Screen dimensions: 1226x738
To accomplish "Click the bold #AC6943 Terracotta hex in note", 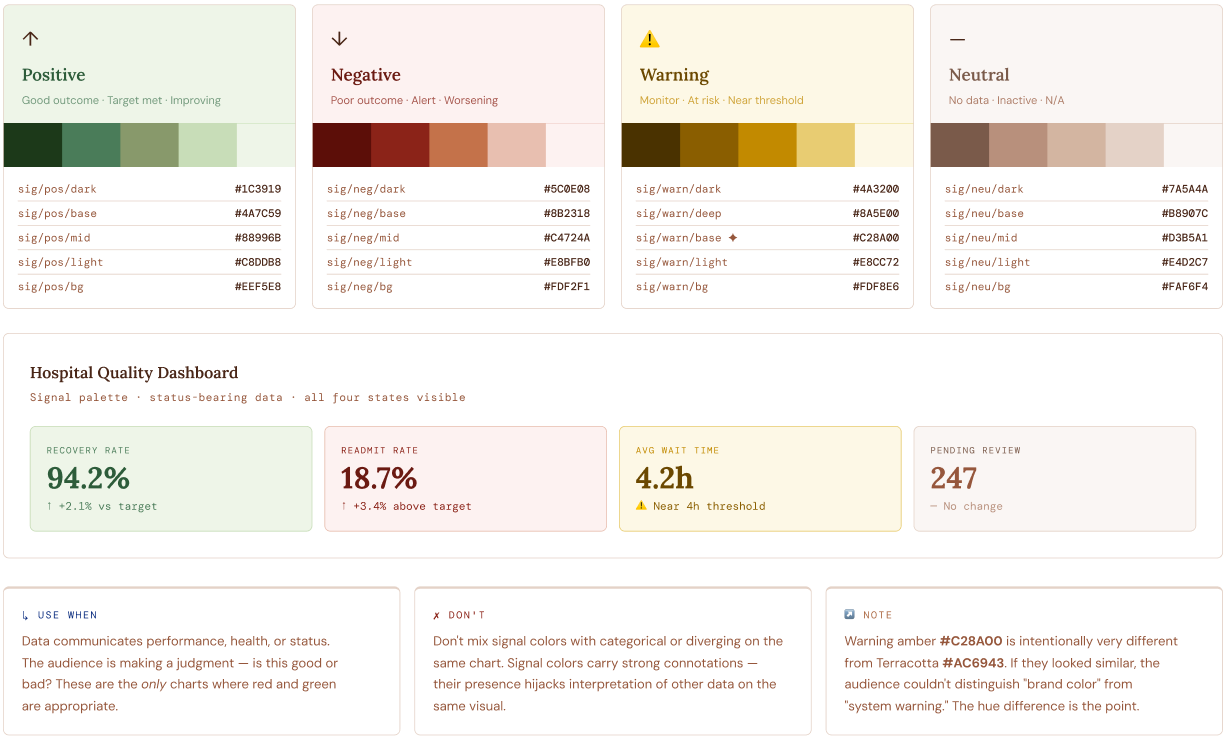I will coord(973,663).
